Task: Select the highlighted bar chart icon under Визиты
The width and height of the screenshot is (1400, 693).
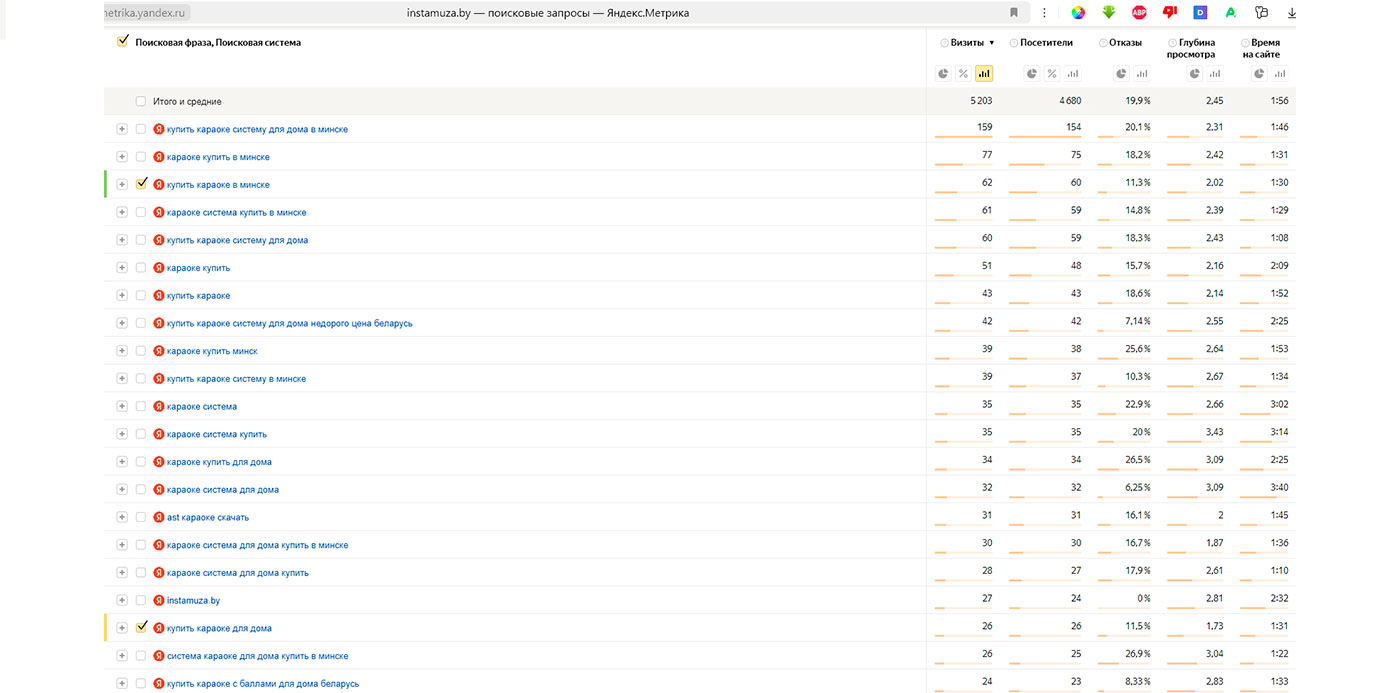Action: click(x=984, y=73)
